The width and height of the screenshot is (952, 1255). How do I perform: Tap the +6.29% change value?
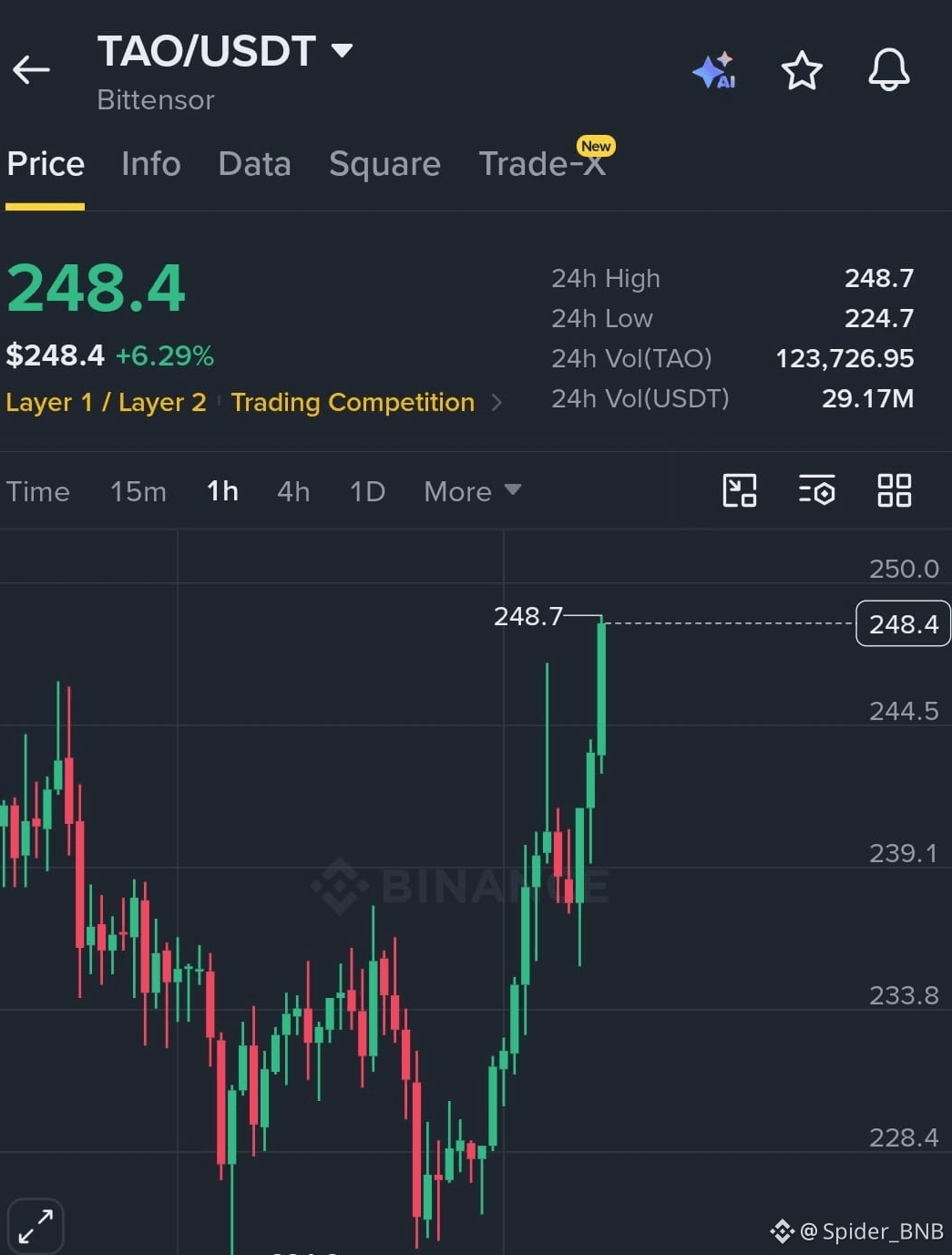[165, 355]
